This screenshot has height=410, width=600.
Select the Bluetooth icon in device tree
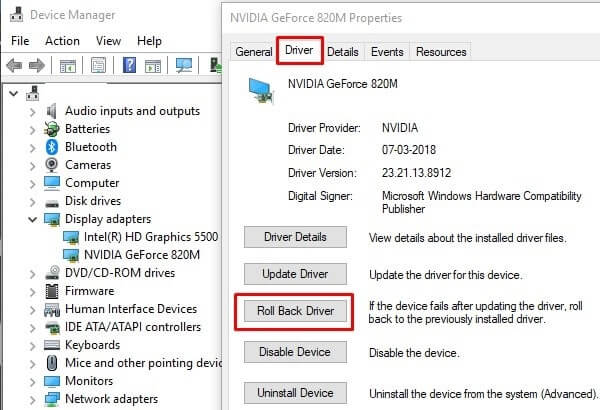(x=52, y=147)
